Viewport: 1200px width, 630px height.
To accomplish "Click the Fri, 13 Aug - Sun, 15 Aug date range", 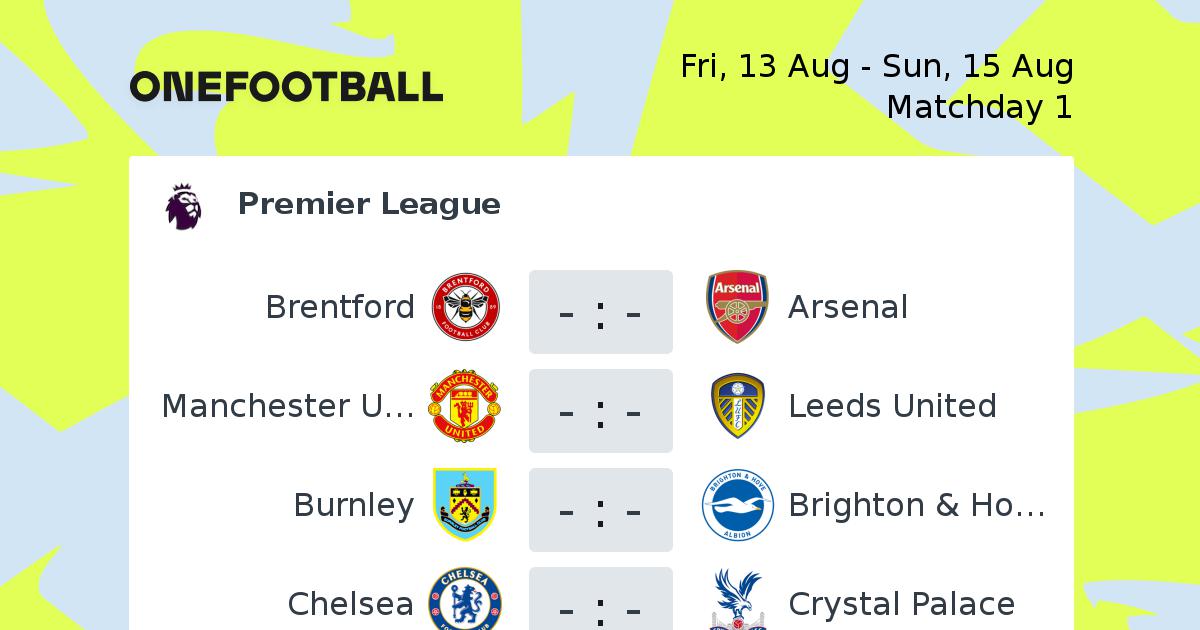I will 877,67.
